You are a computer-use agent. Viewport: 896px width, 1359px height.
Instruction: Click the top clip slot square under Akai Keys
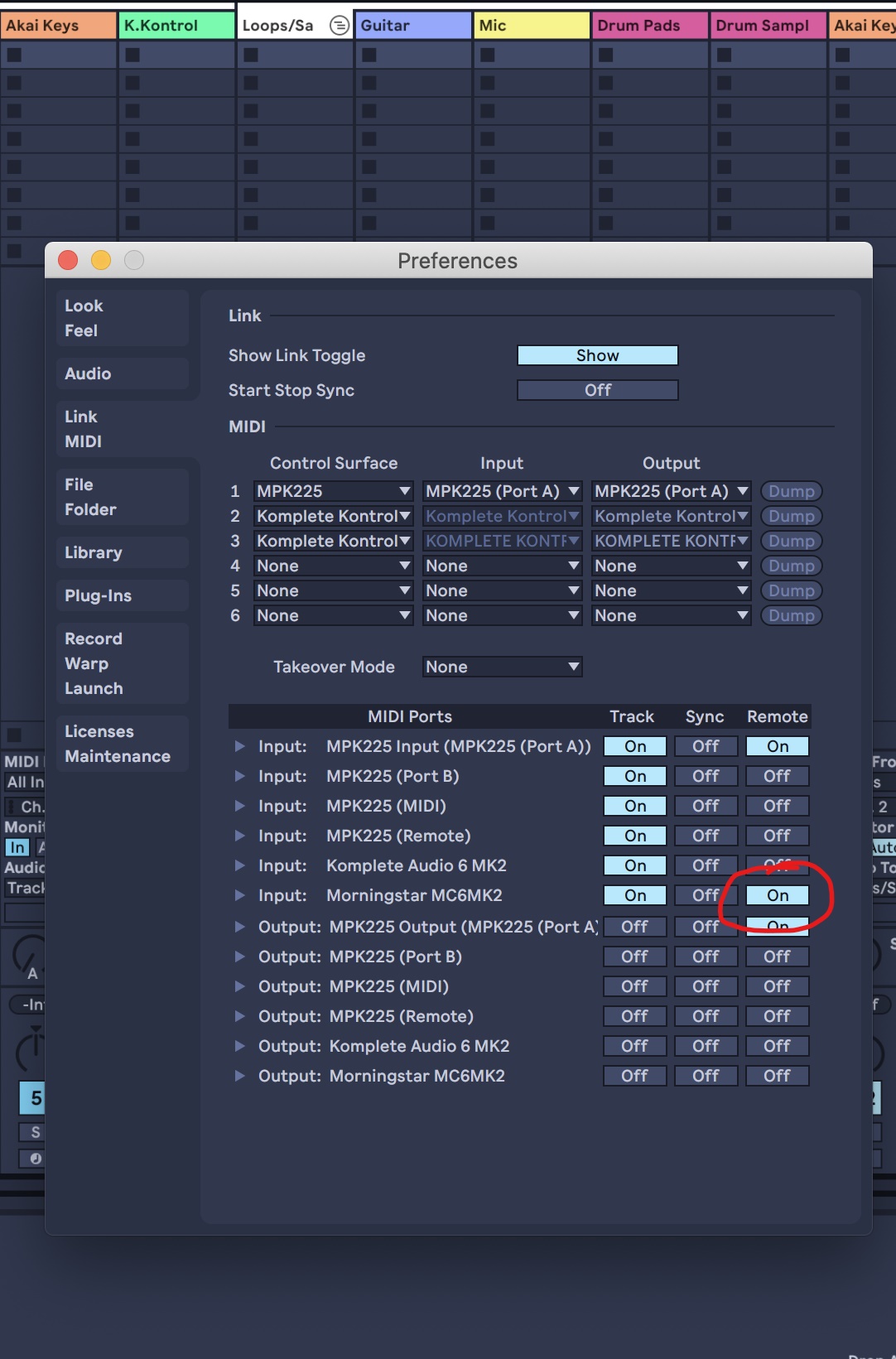[x=14, y=55]
